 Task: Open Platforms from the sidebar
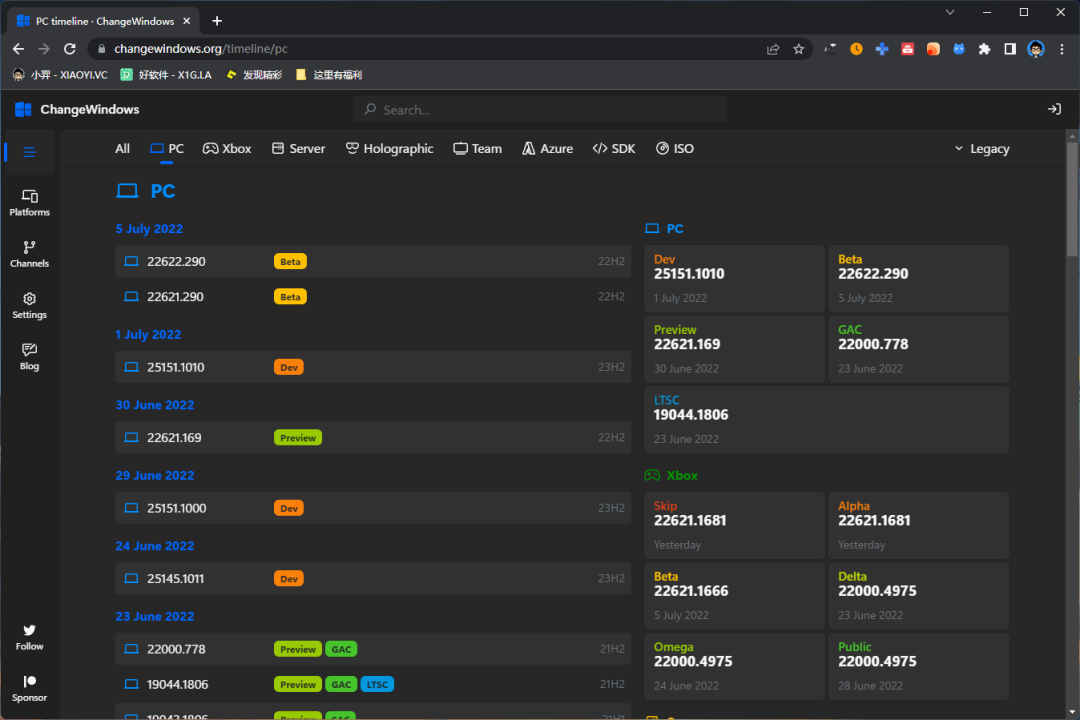point(29,202)
